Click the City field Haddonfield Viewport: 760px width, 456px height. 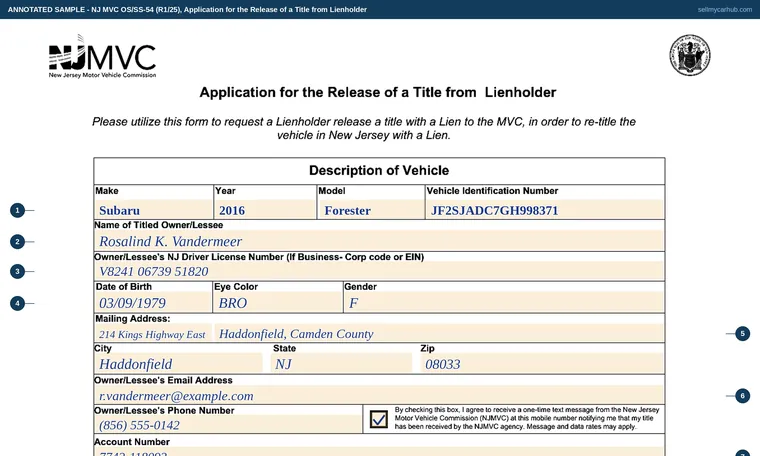pyautogui.click(x=178, y=363)
